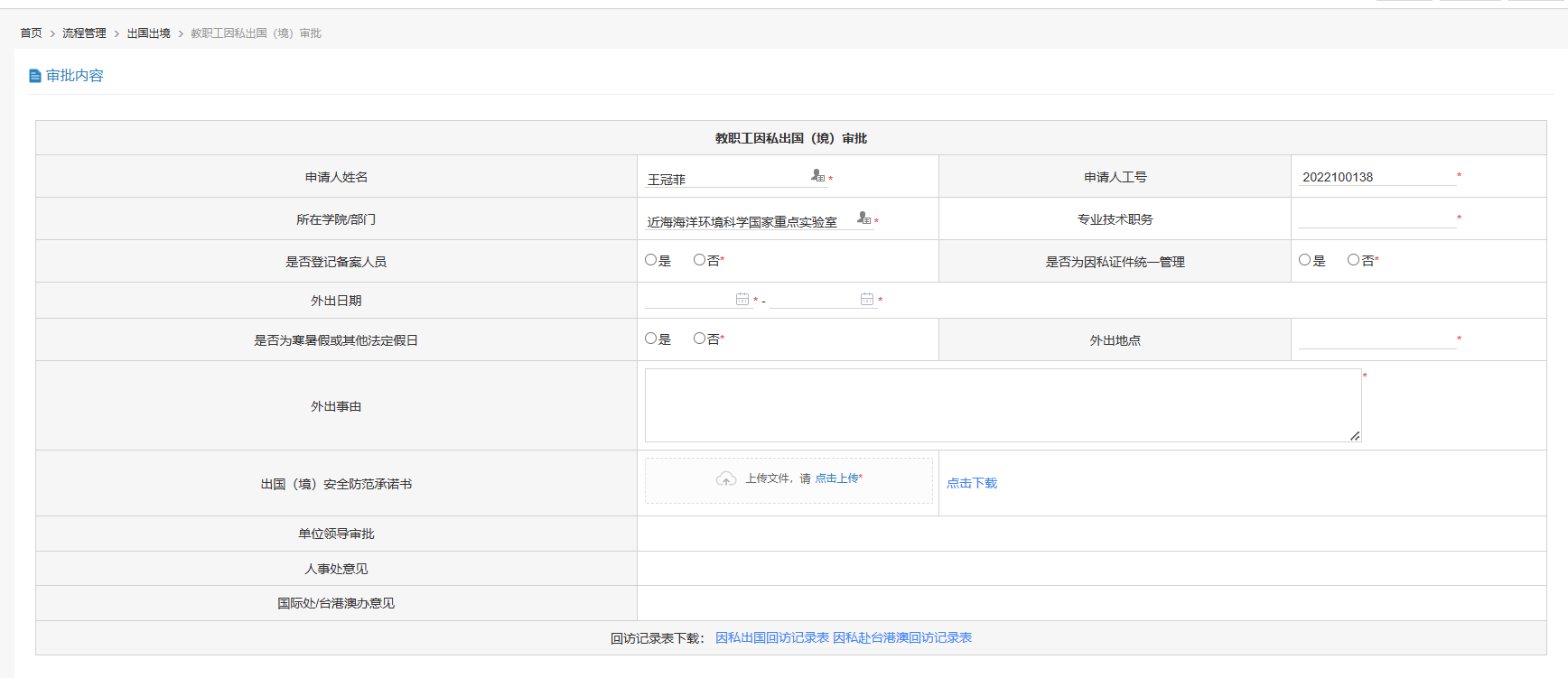Click the cloud upload icon
The width and height of the screenshot is (1568, 678).
[726, 479]
